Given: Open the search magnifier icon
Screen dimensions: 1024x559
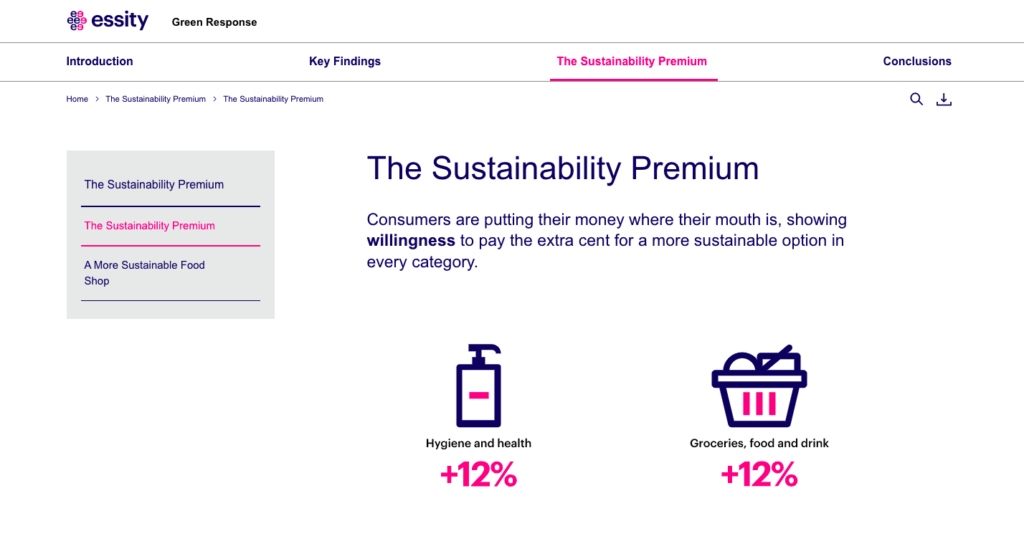Looking at the screenshot, I should [x=916, y=99].
